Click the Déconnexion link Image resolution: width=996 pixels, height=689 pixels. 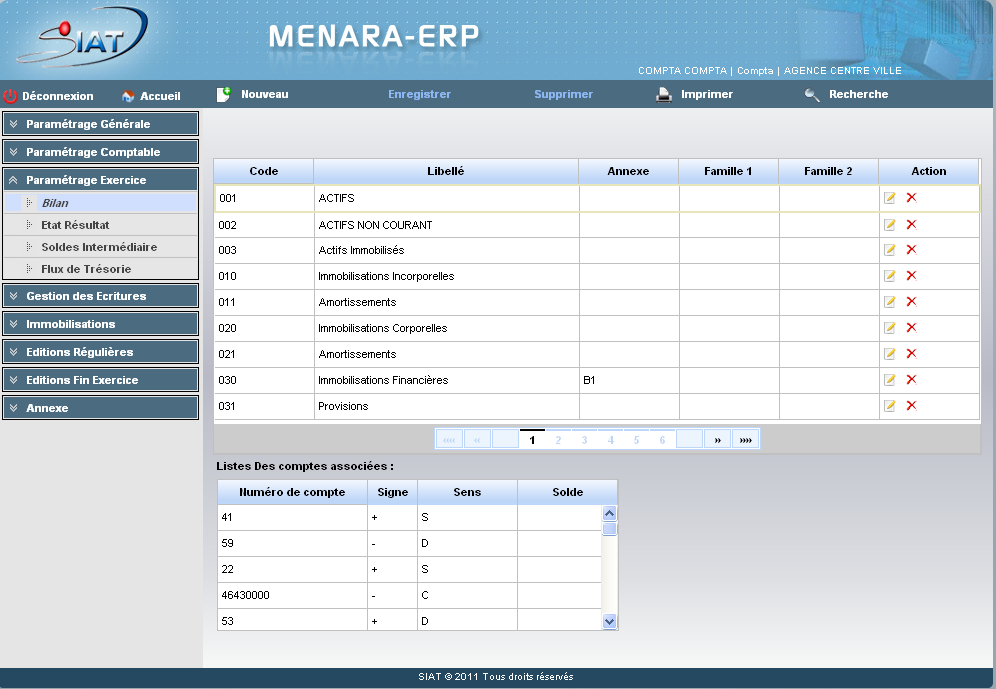[58, 97]
